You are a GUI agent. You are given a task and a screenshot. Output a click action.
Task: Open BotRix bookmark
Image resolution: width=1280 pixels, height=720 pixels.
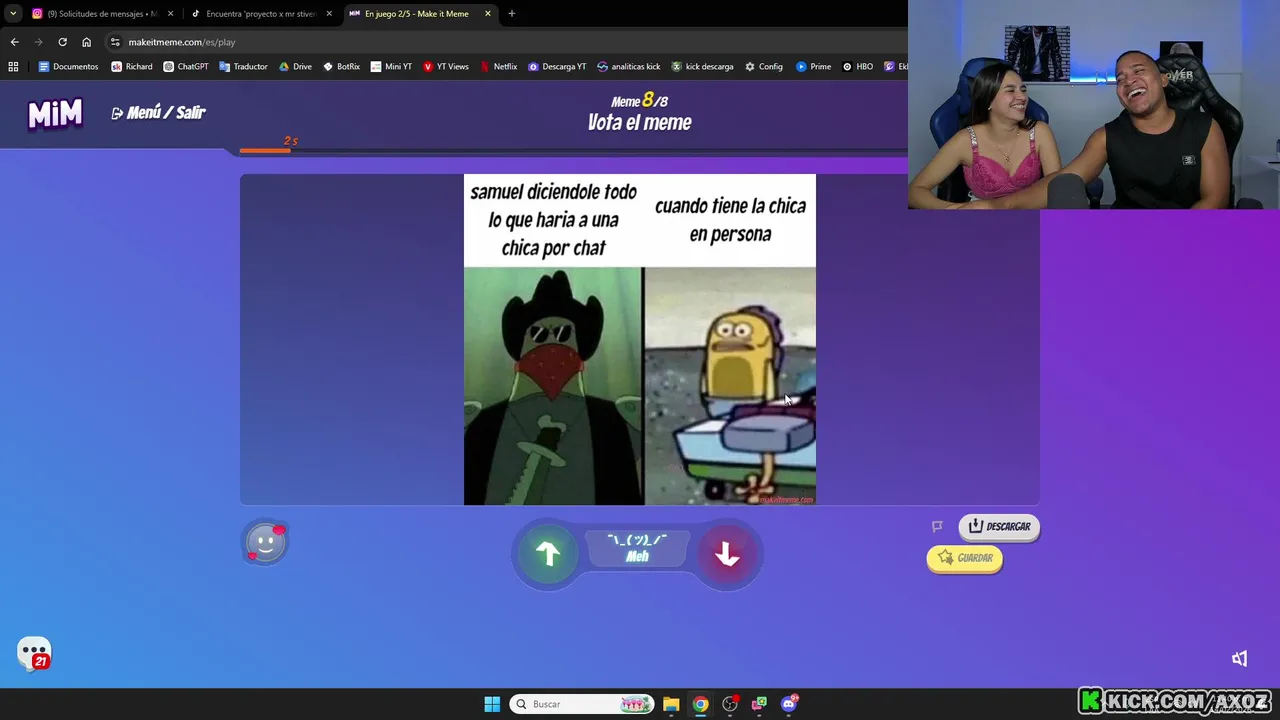[x=341, y=67]
